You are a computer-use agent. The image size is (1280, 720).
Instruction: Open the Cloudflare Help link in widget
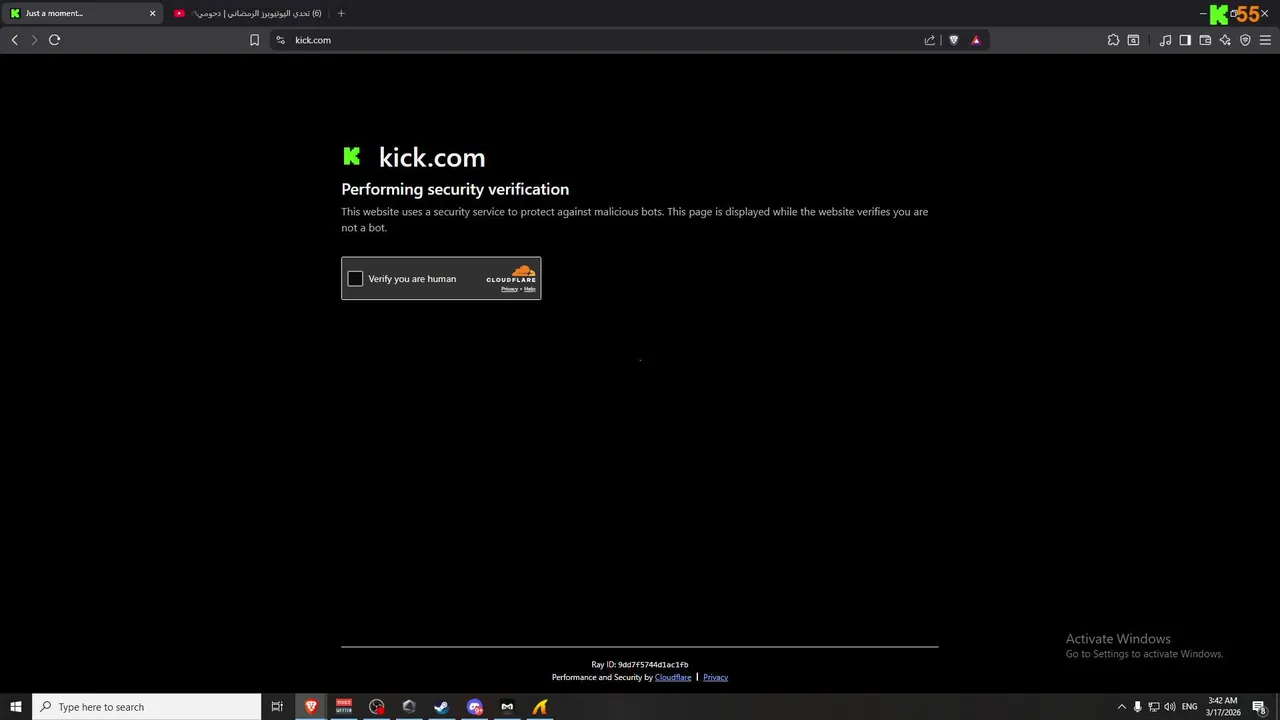(530, 289)
